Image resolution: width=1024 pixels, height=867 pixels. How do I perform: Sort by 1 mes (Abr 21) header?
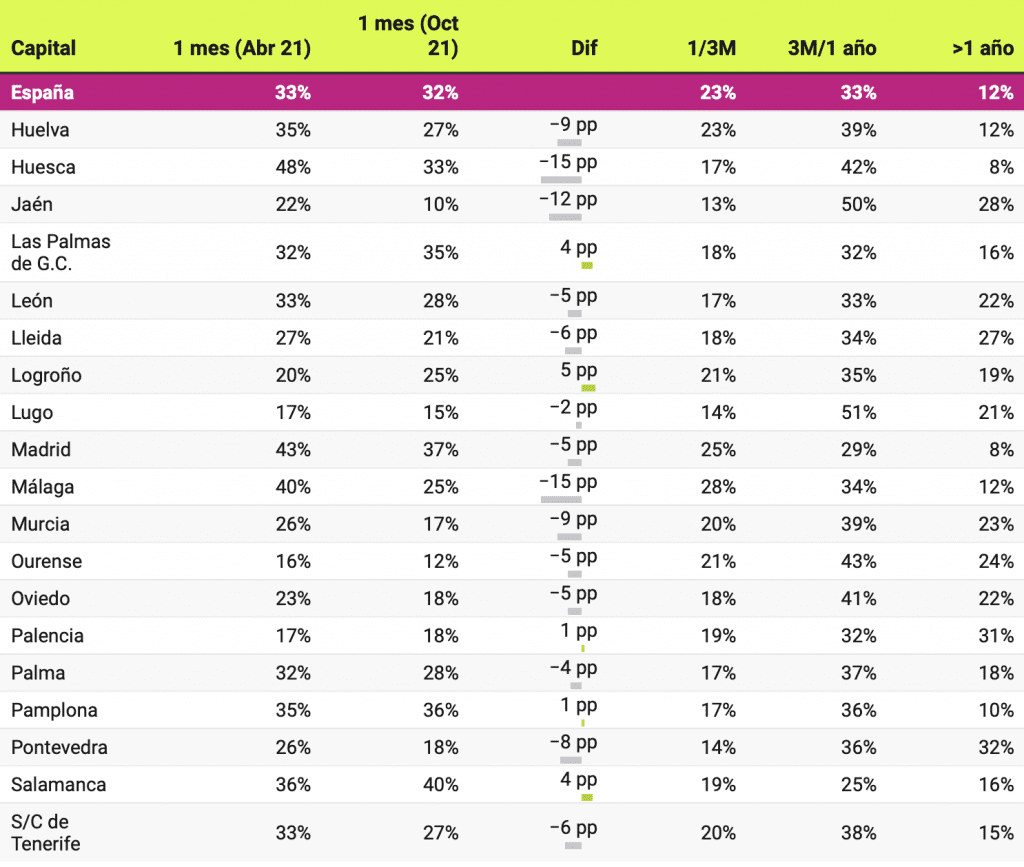coord(242,48)
